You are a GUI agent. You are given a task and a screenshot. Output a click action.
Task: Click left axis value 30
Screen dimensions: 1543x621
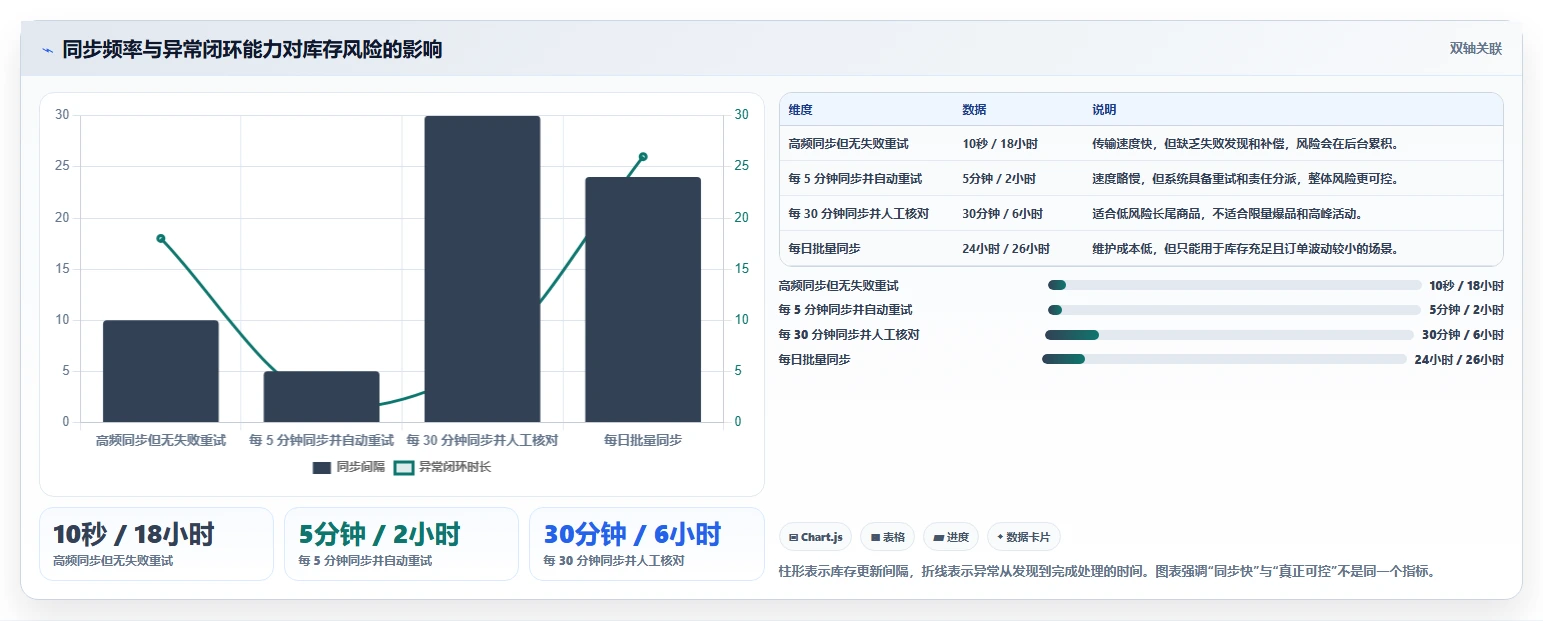tap(62, 115)
